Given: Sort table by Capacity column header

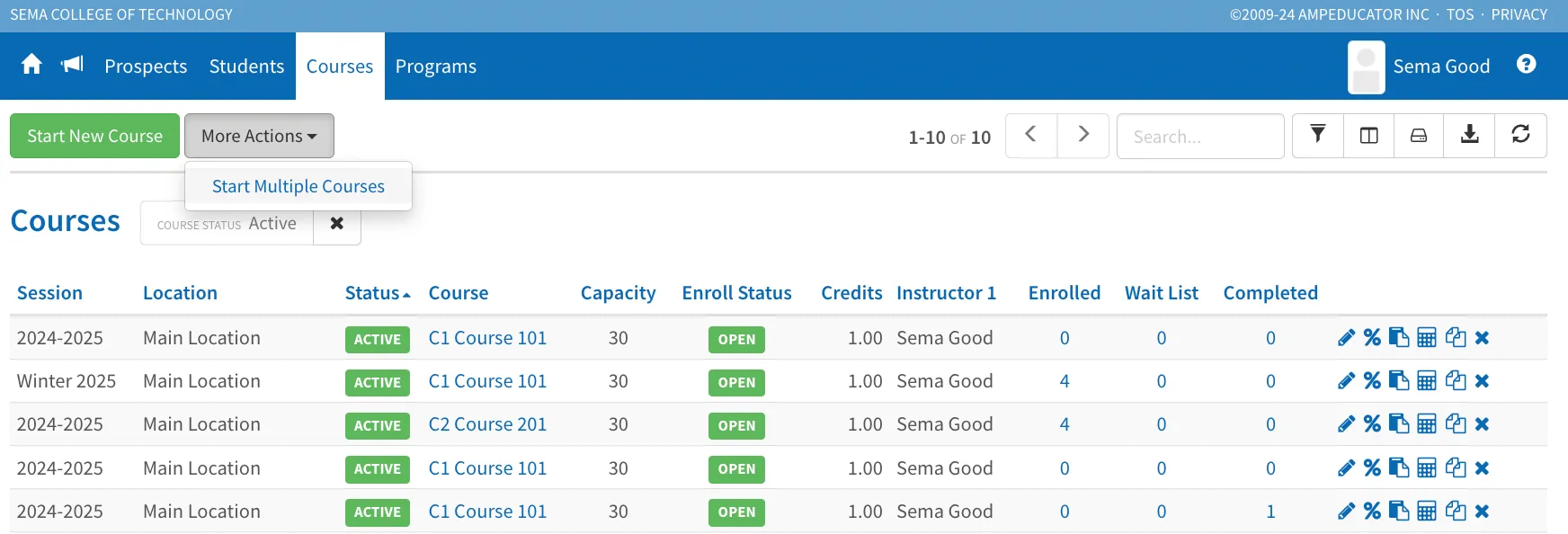Looking at the screenshot, I should click(x=619, y=293).
